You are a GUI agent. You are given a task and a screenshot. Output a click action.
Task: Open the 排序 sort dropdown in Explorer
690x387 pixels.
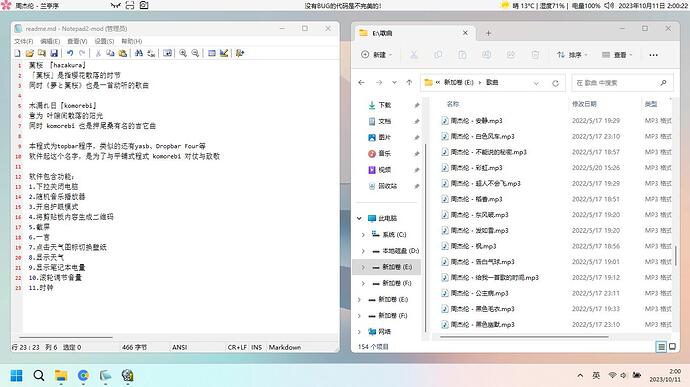(x=572, y=55)
